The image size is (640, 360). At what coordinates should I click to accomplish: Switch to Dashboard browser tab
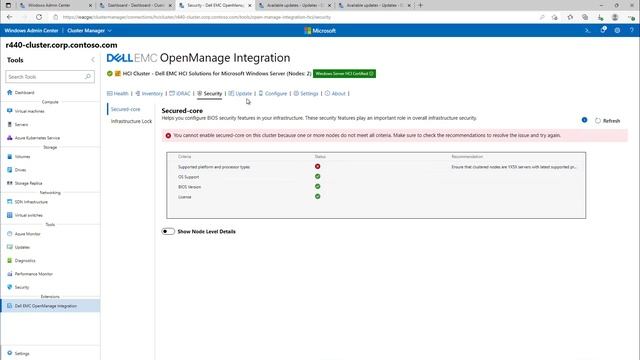coord(135,5)
